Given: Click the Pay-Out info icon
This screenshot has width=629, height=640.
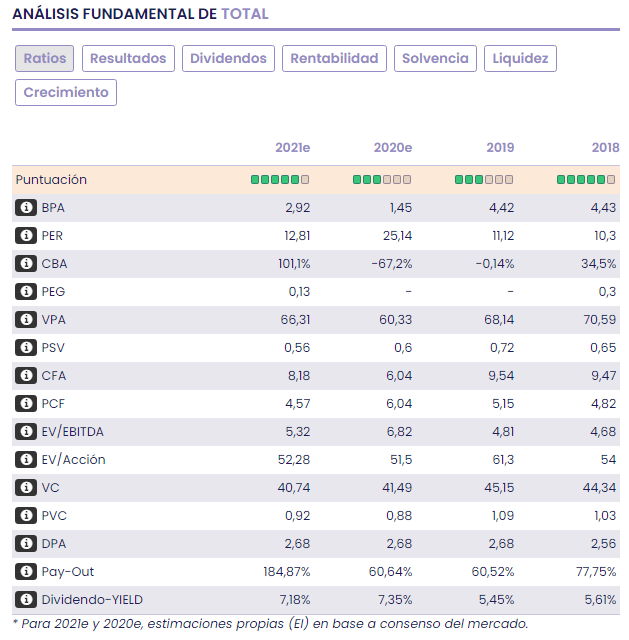Looking at the screenshot, I should [26, 572].
